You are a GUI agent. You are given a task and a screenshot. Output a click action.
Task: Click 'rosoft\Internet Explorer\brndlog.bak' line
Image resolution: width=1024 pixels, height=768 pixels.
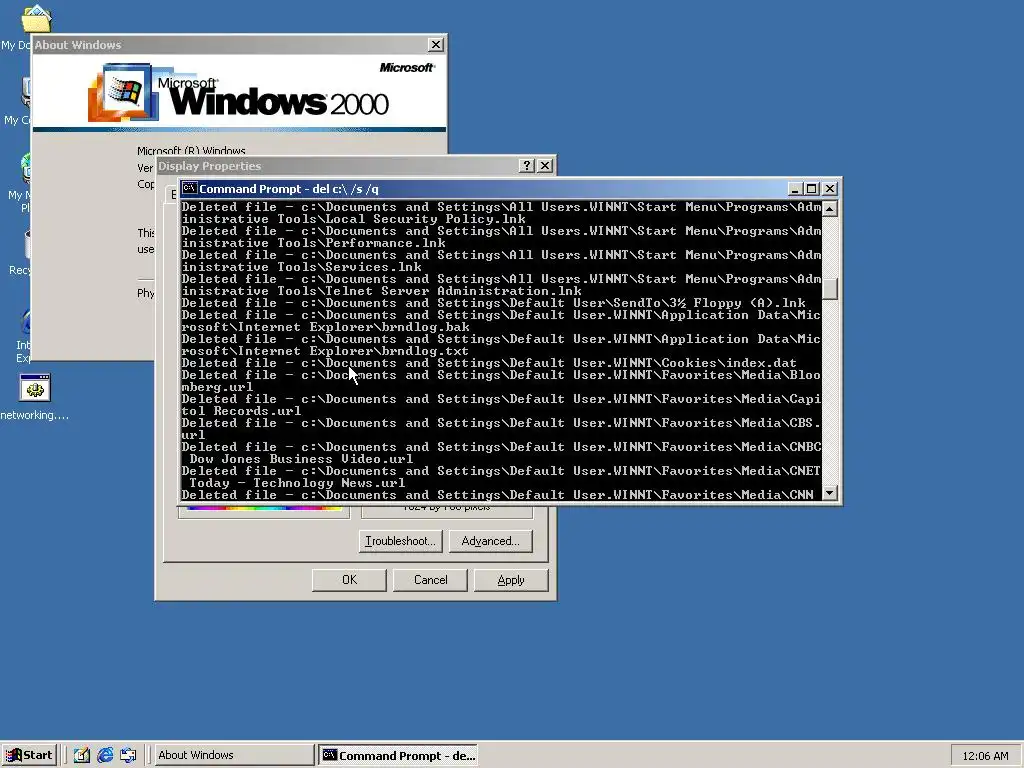(325, 327)
